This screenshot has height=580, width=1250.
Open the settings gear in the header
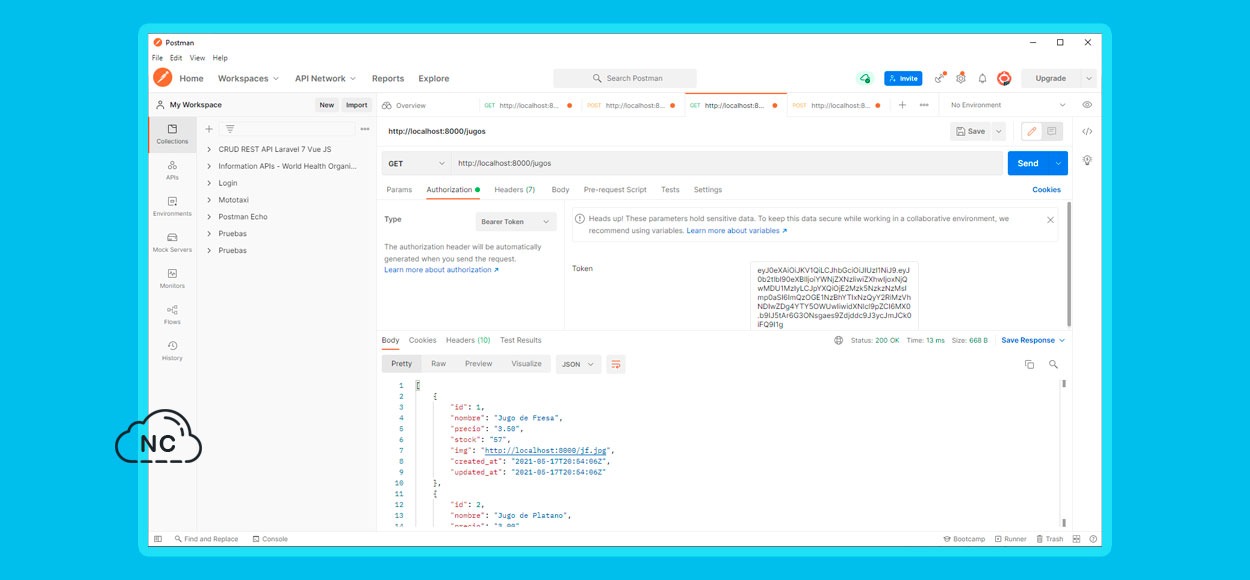(961, 78)
